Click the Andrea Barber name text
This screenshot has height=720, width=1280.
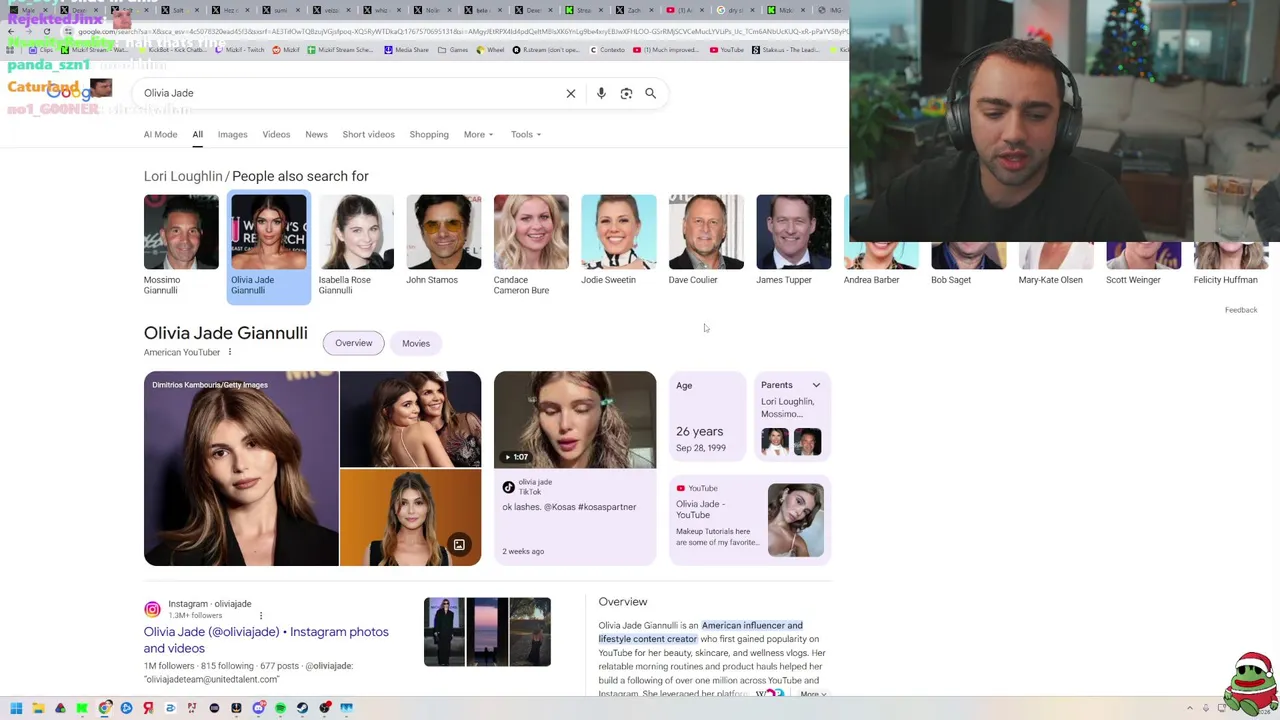pos(871,280)
